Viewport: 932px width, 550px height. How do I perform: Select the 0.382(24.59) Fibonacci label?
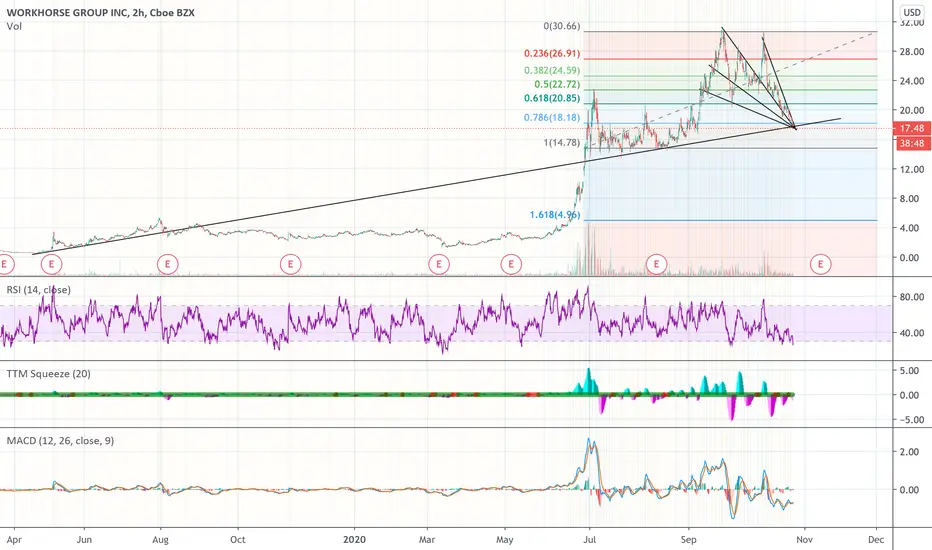(552, 70)
